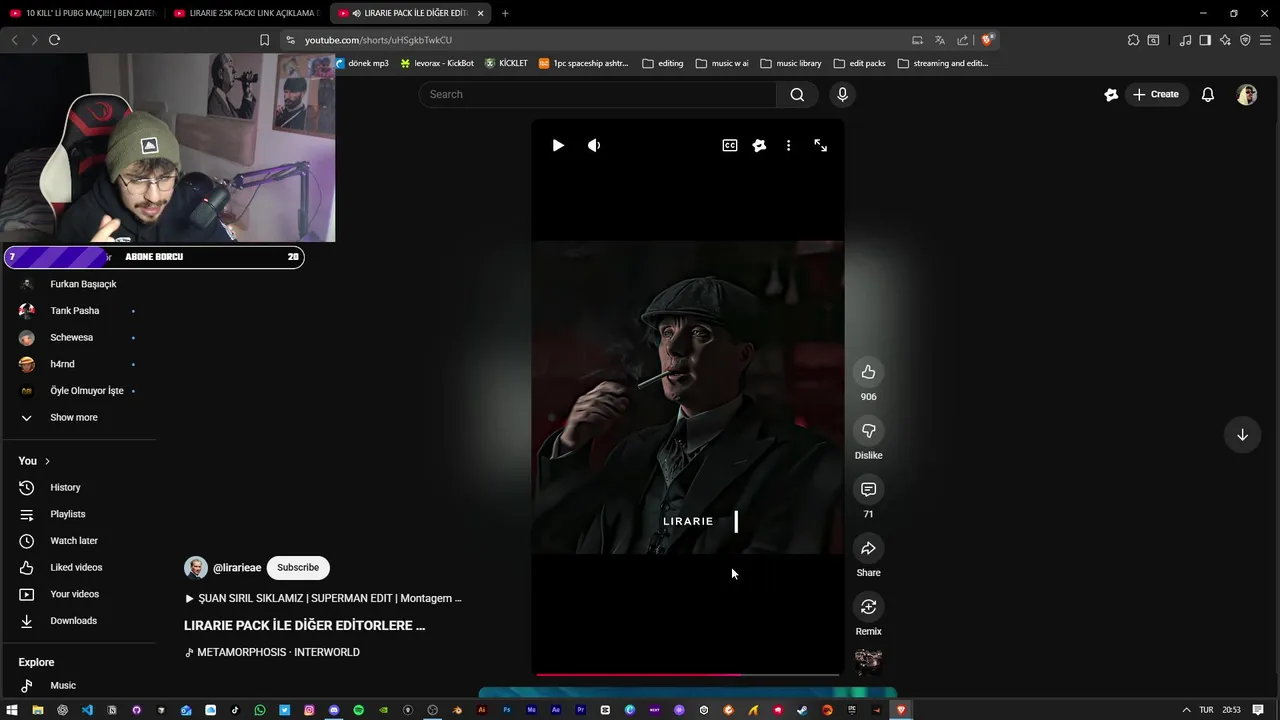The height and width of the screenshot is (720, 1280).
Task: Share this Short
Action: coord(868,548)
